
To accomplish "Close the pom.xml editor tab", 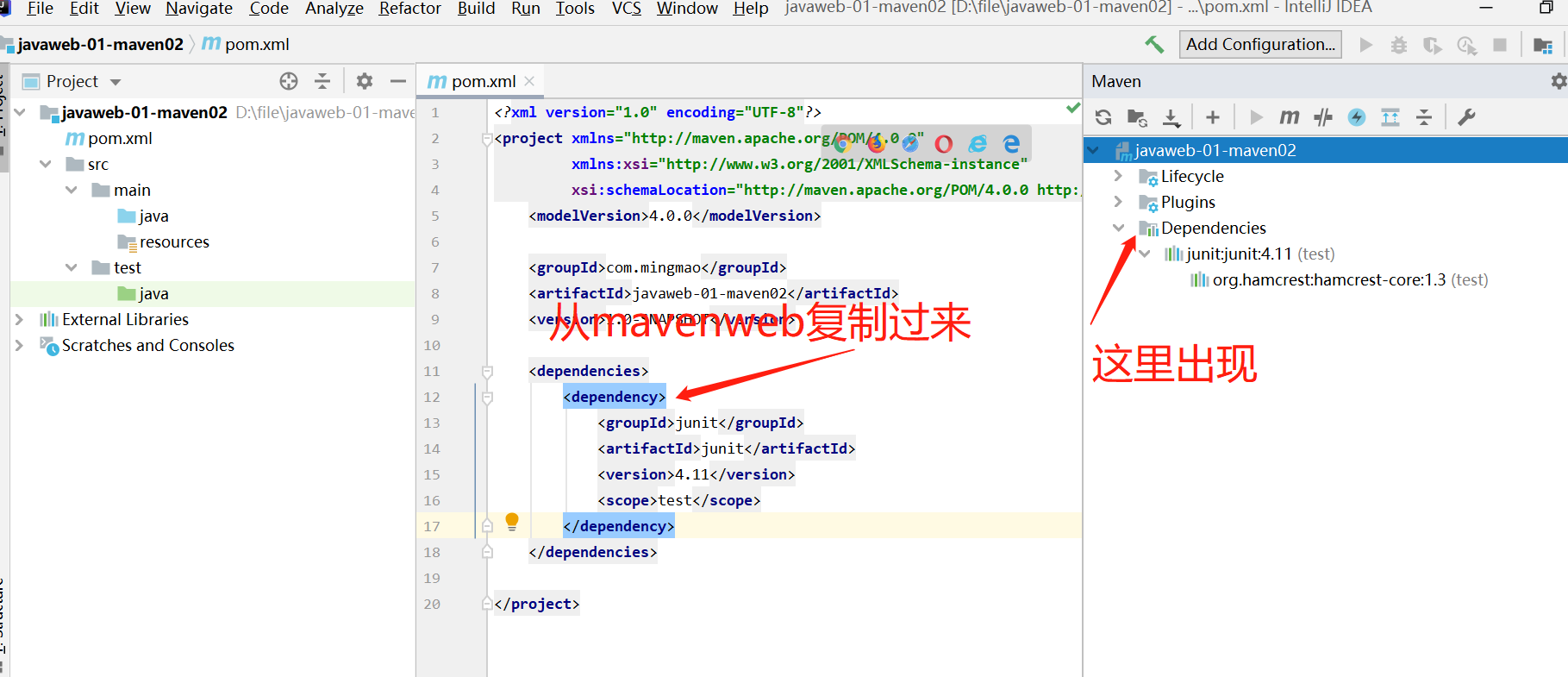I will tap(529, 81).
